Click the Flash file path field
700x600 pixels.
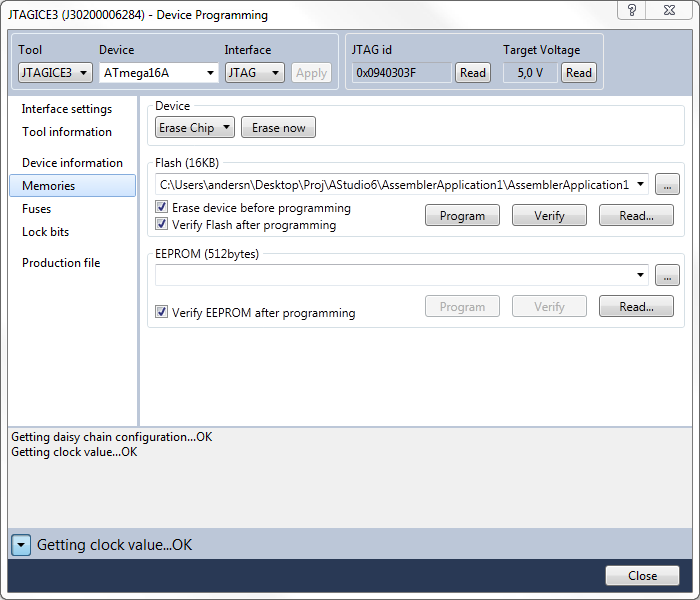pos(394,184)
